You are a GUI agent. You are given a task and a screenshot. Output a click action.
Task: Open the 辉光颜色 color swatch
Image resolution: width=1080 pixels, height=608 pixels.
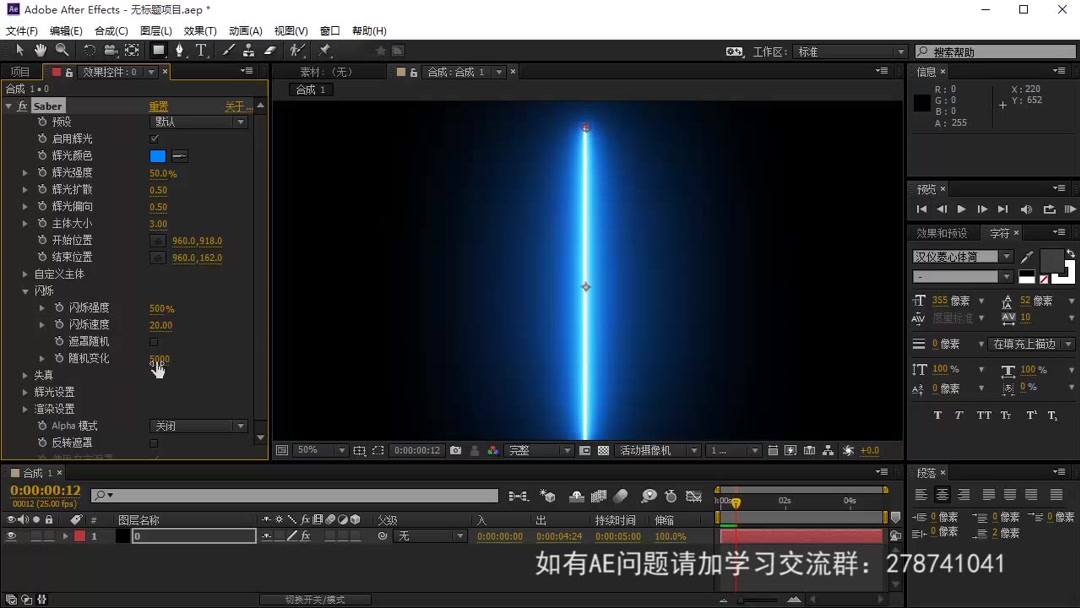[x=157, y=155]
